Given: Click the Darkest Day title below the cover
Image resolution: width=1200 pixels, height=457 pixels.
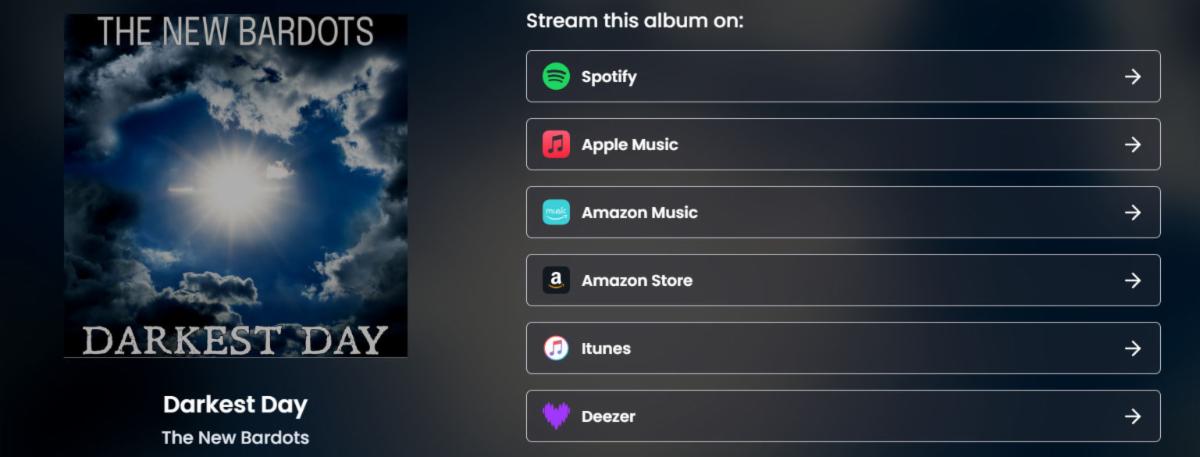Looking at the screenshot, I should (x=235, y=405).
